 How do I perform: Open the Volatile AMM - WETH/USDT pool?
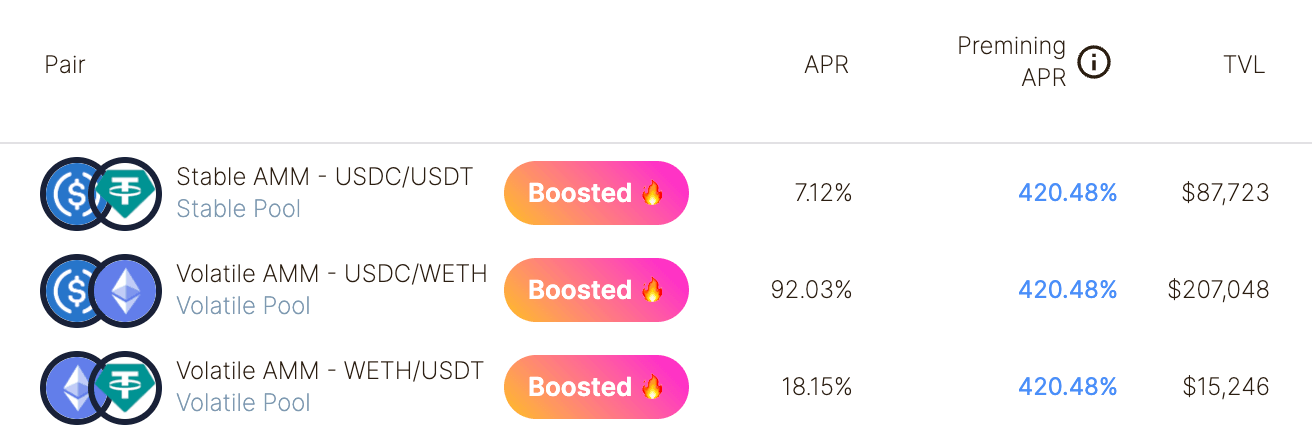pyautogui.click(x=330, y=371)
